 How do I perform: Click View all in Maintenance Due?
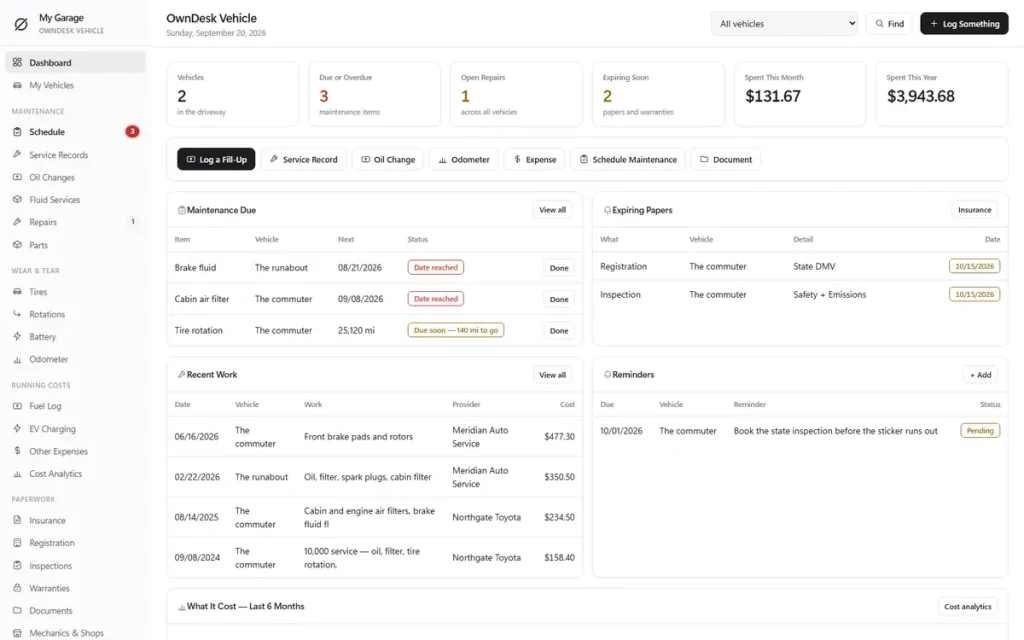coord(552,210)
